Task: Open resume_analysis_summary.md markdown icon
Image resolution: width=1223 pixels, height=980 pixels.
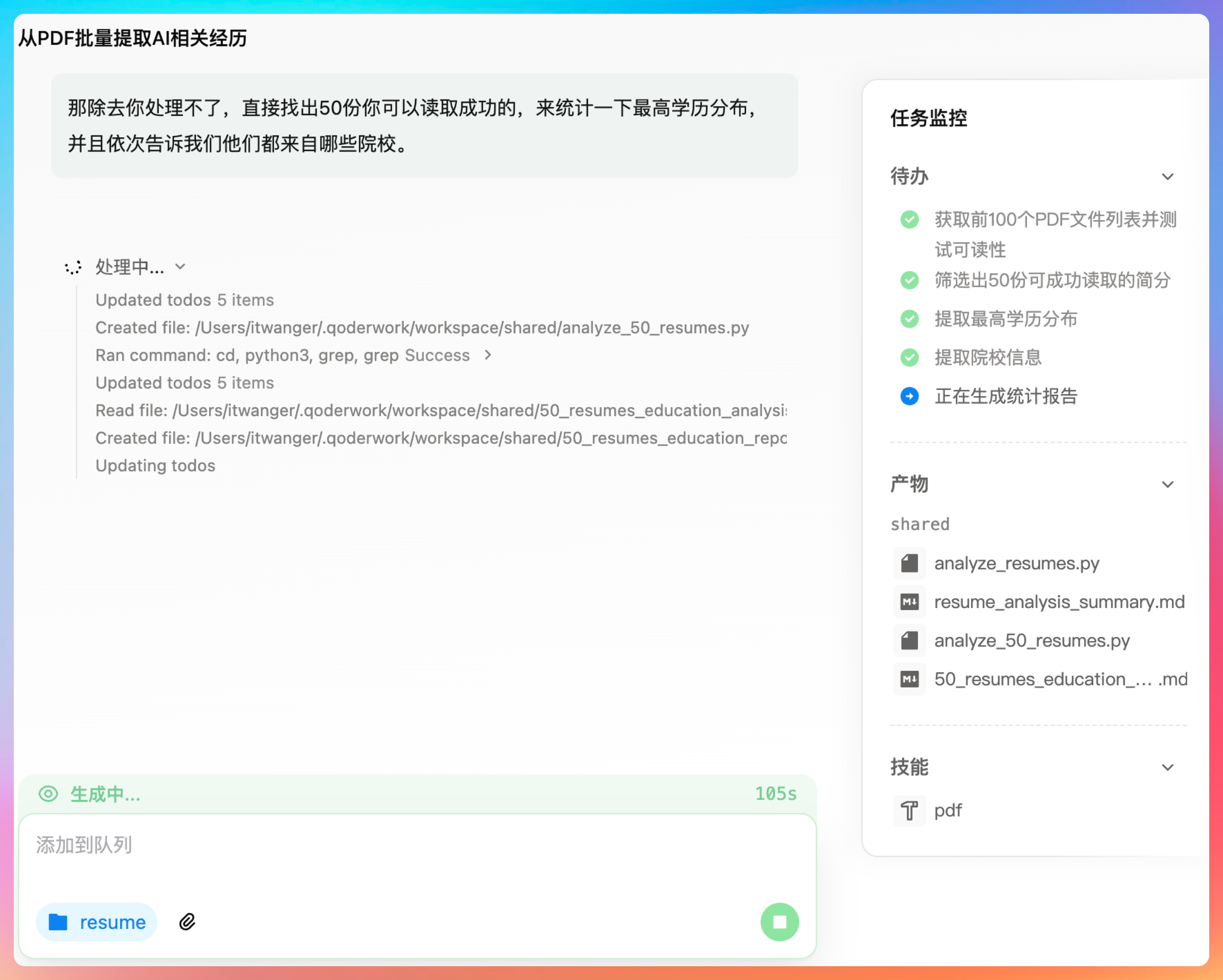Action: pyautogui.click(x=909, y=602)
